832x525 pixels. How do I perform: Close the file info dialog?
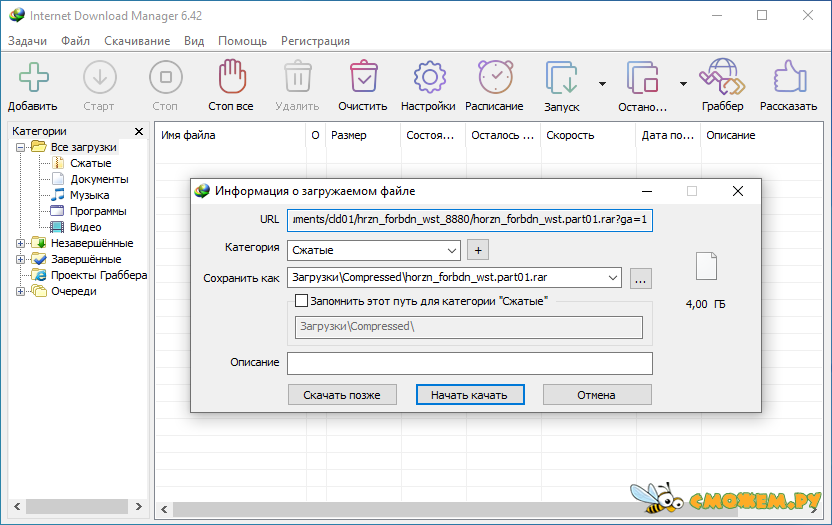coord(738,191)
